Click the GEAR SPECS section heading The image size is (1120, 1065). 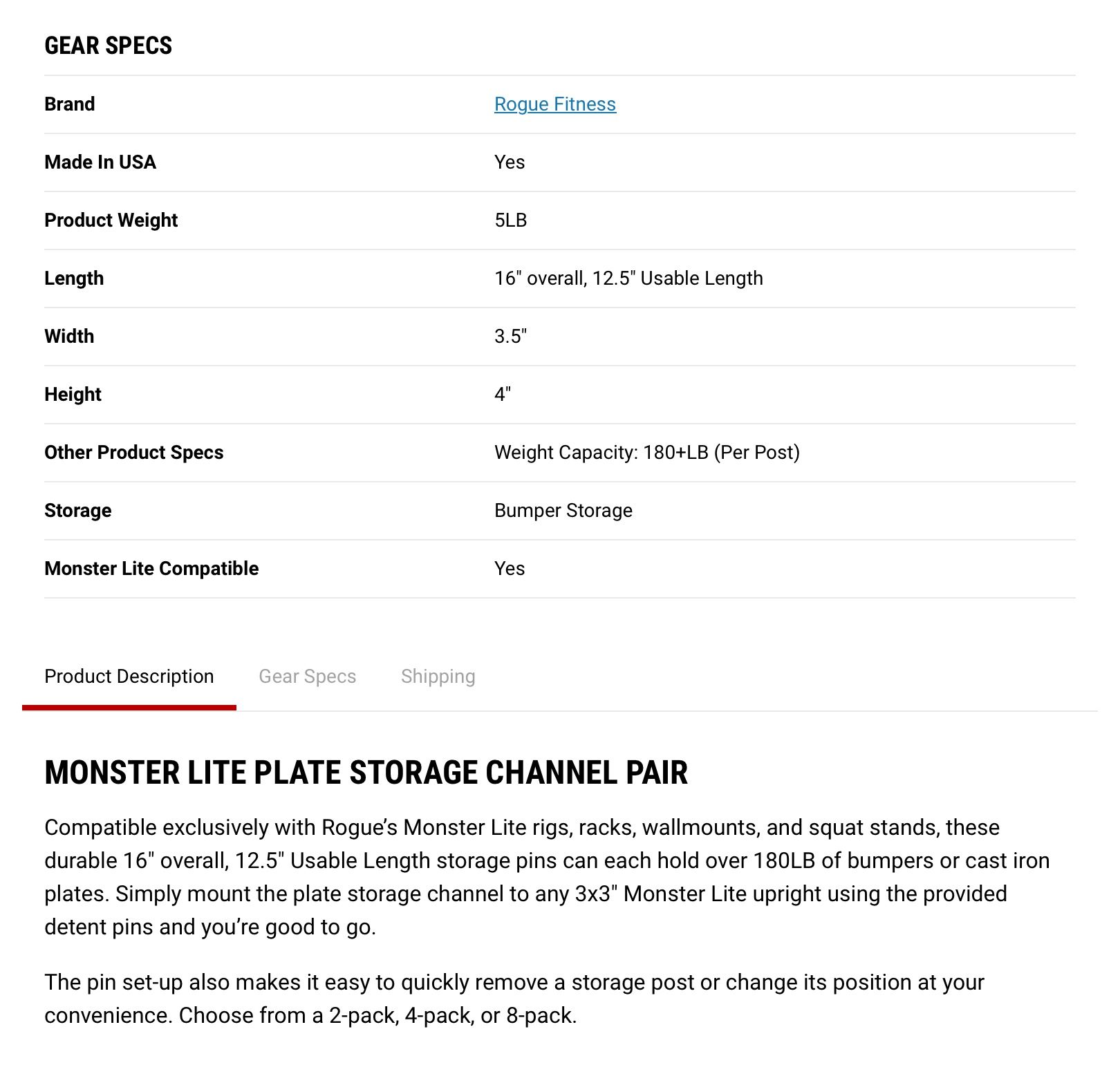(109, 46)
